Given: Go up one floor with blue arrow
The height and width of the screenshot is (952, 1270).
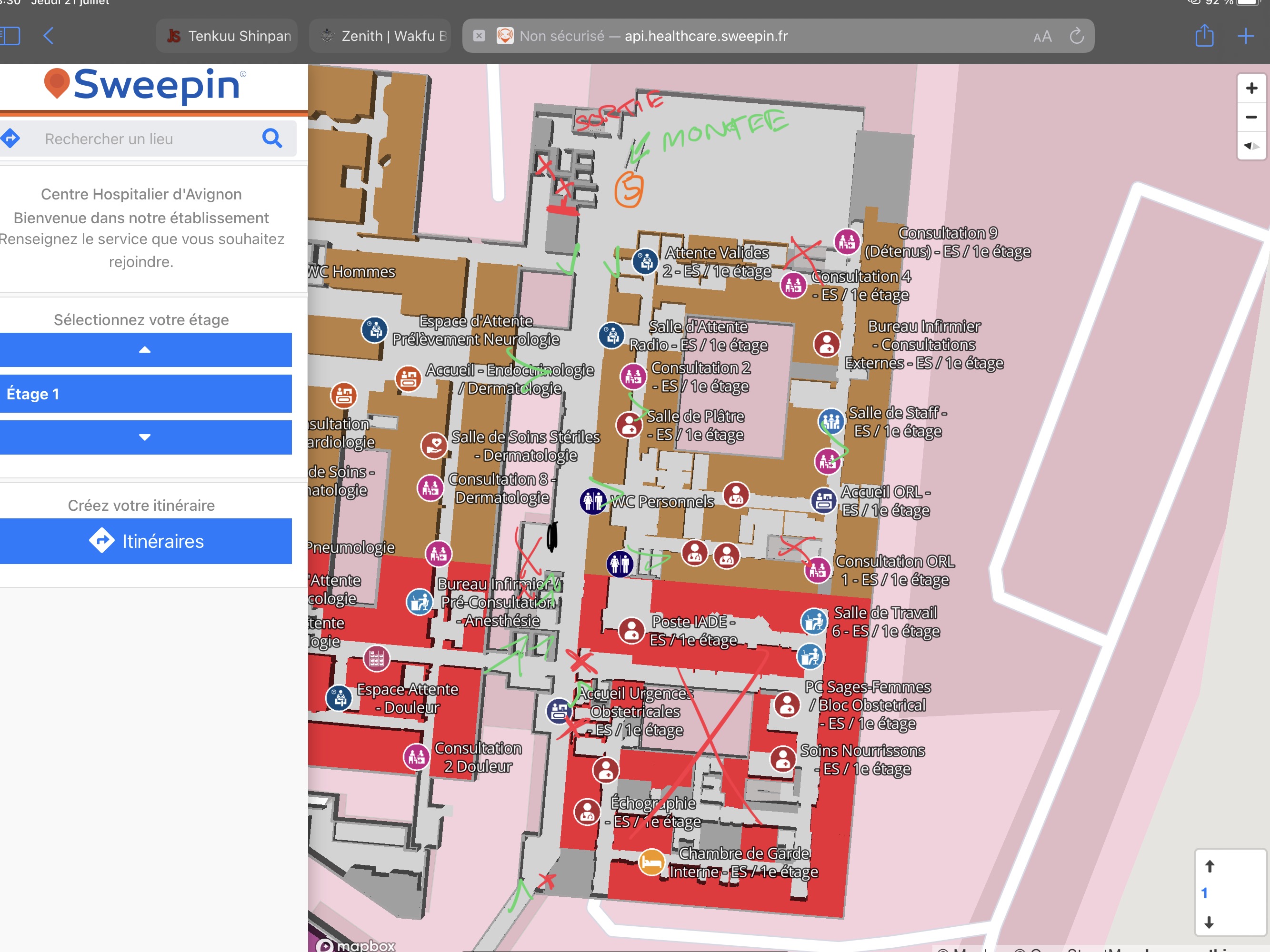Looking at the screenshot, I should click(x=145, y=349).
